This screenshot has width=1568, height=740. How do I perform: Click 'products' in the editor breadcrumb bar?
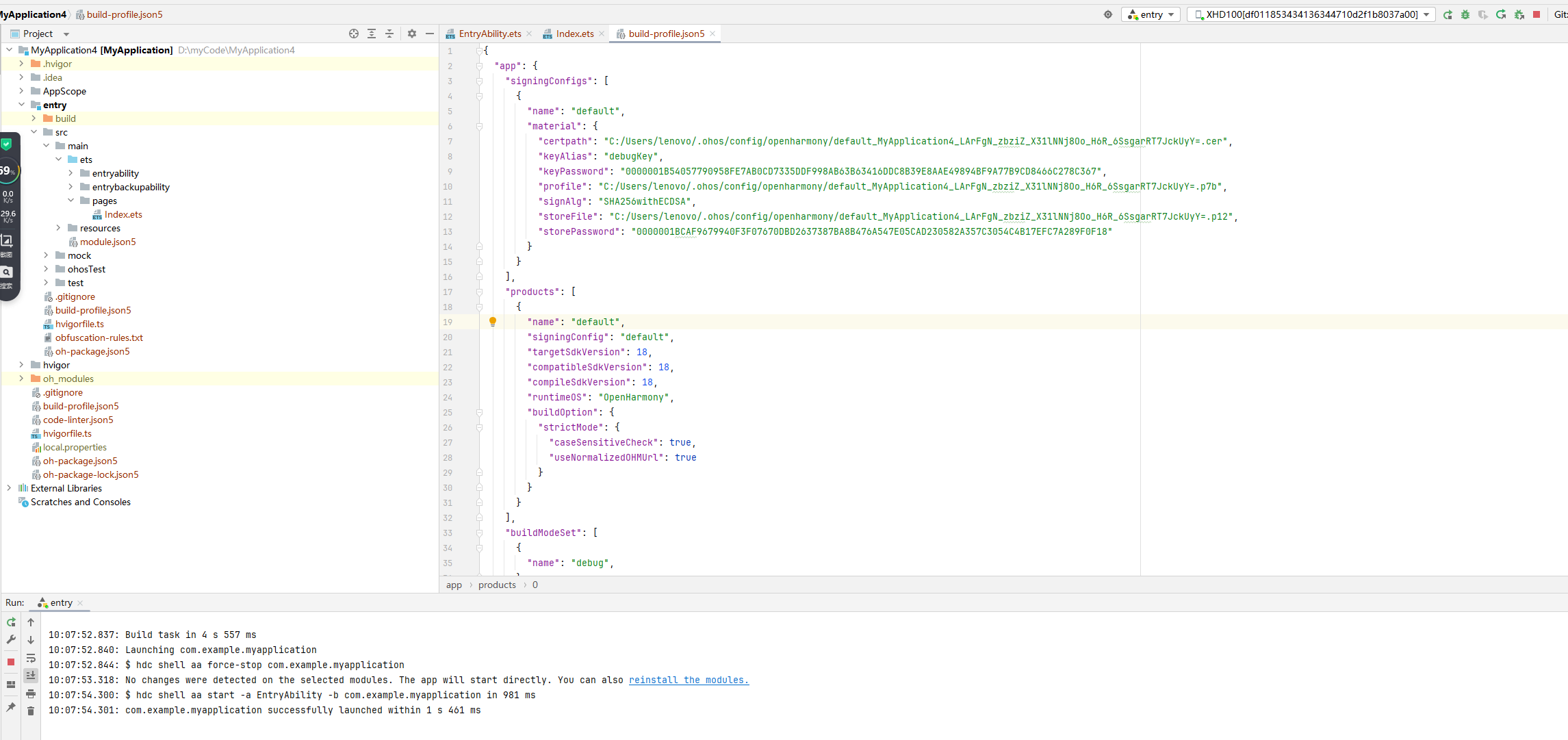tap(497, 585)
